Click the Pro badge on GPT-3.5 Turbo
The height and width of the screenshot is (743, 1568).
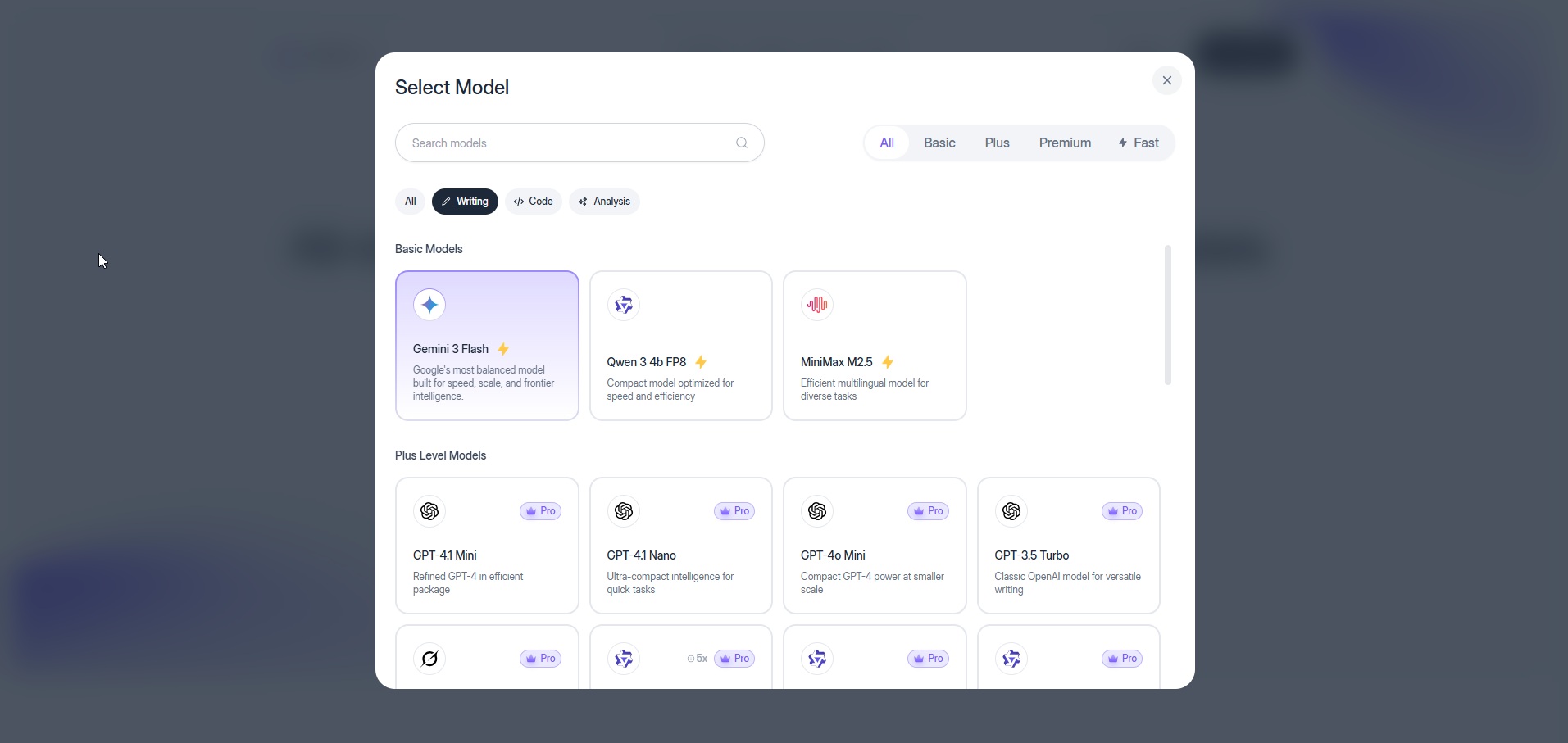pos(1122,511)
